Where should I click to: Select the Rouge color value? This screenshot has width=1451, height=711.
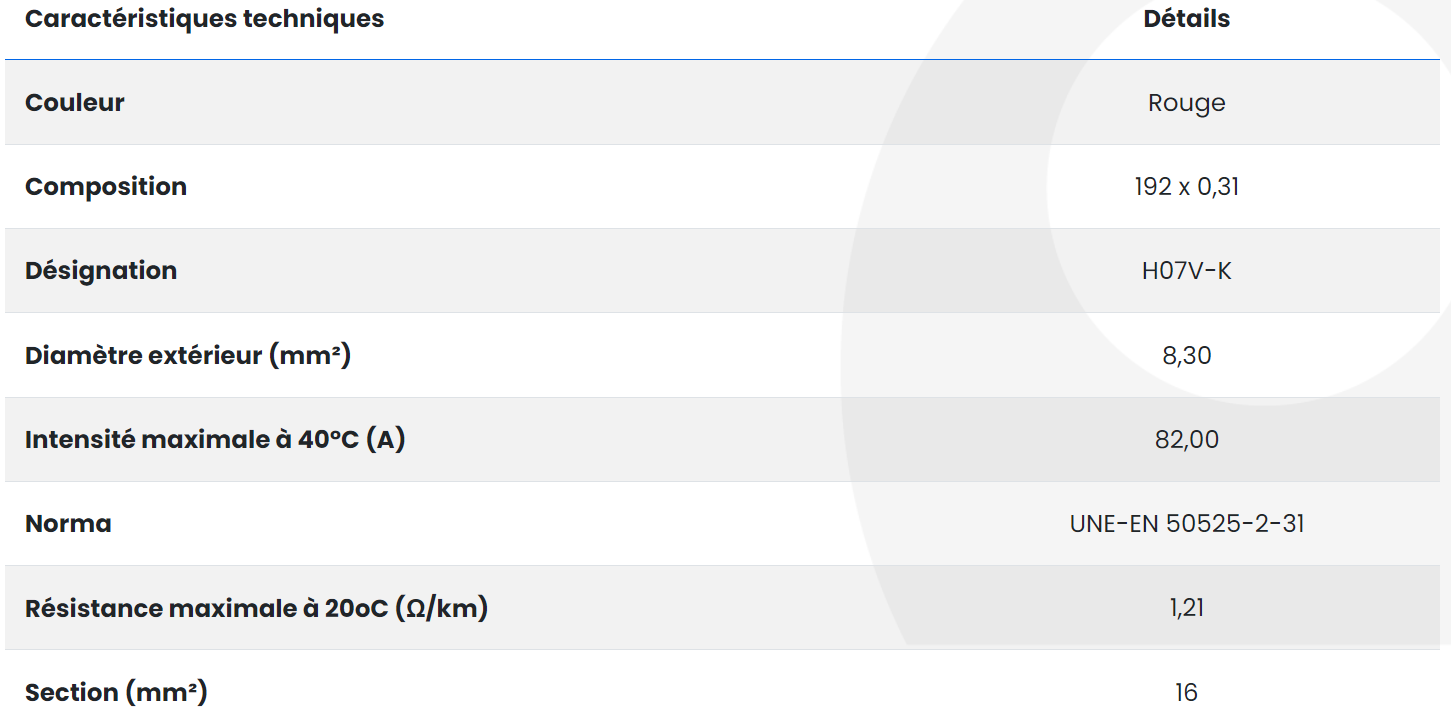click(x=1187, y=103)
